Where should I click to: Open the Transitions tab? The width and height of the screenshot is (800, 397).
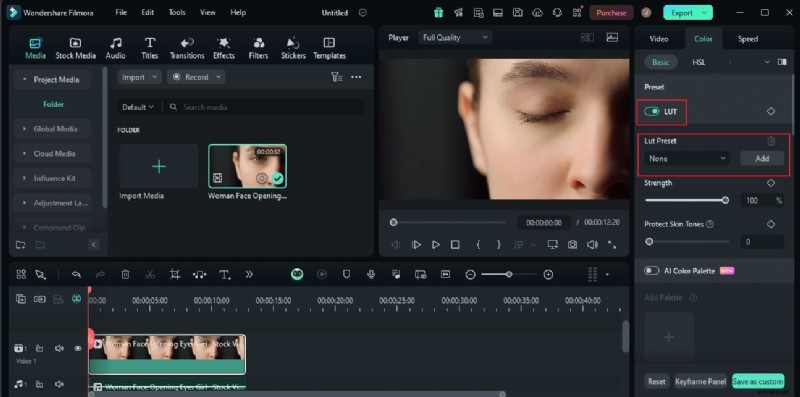point(187,48)
